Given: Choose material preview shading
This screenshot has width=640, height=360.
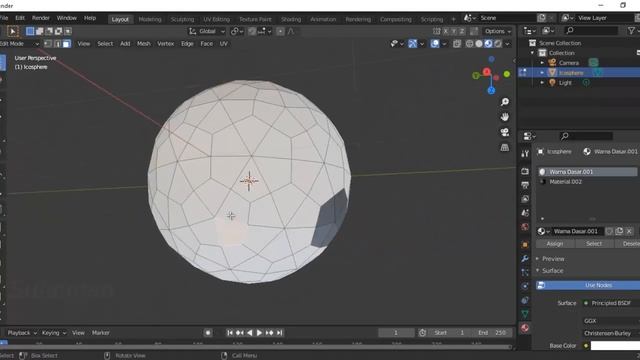Looking at the screenshot, I should point(488,44).
